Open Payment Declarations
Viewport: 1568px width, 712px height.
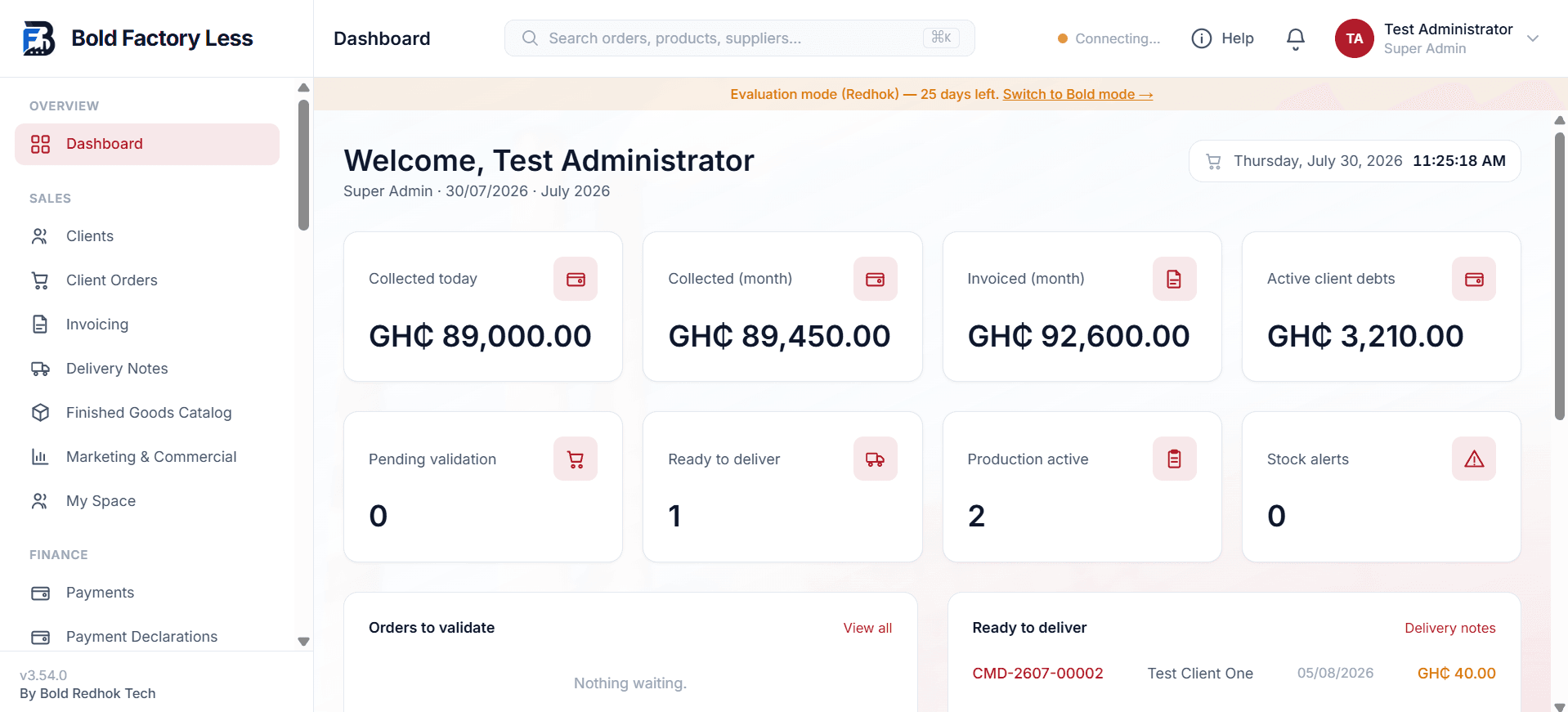point(147,637)
